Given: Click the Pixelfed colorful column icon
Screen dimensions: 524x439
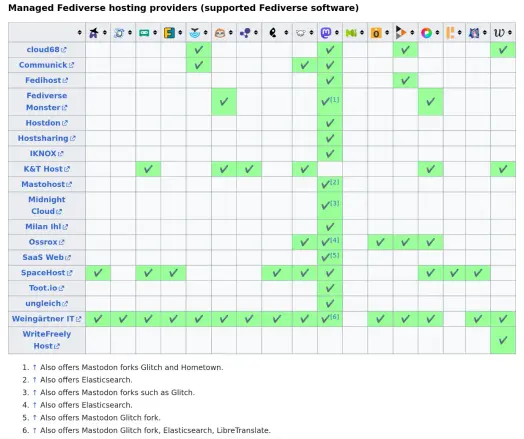Looking at the screenshot, I should 426,33.
